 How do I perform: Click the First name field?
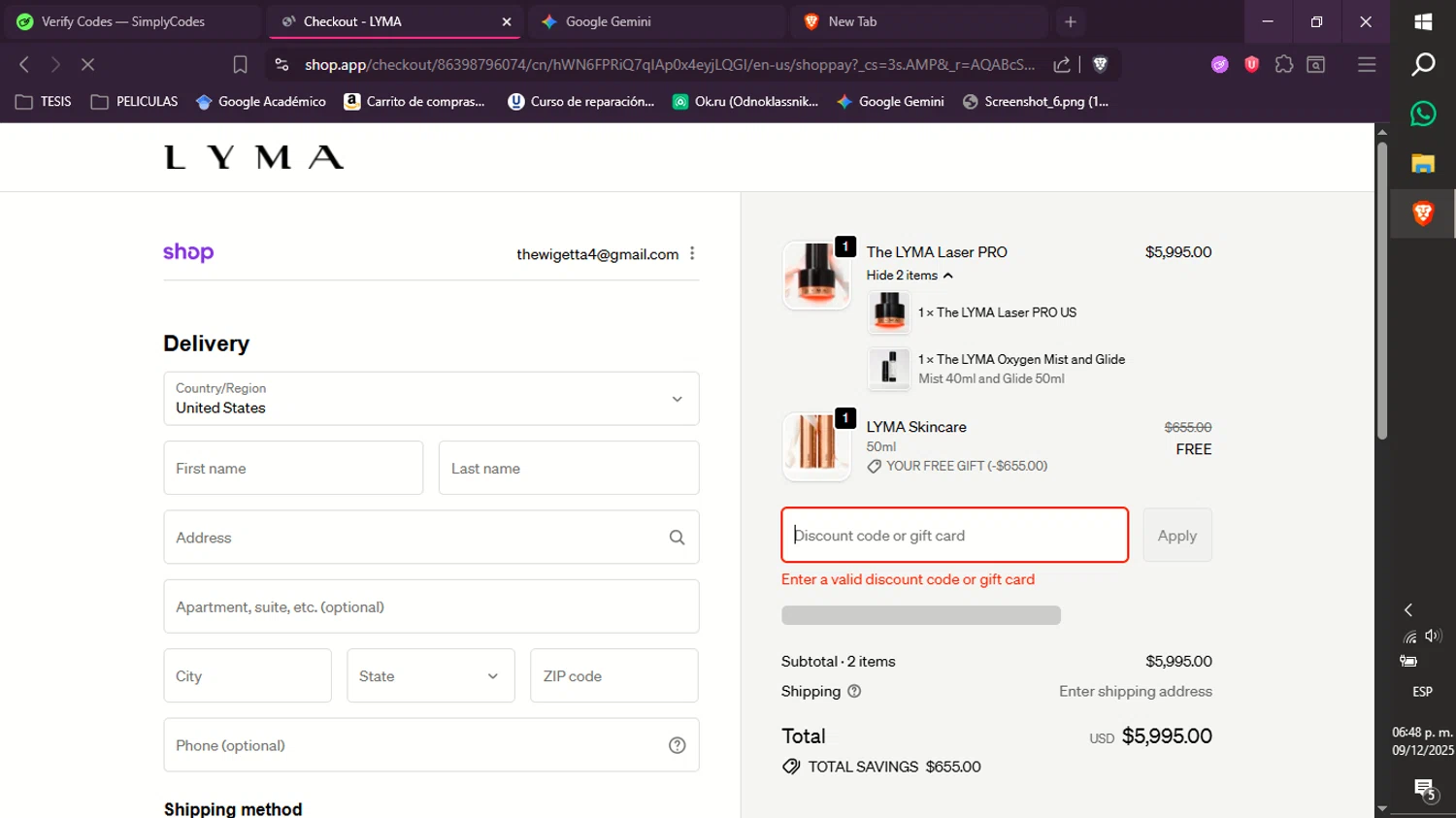293,468
